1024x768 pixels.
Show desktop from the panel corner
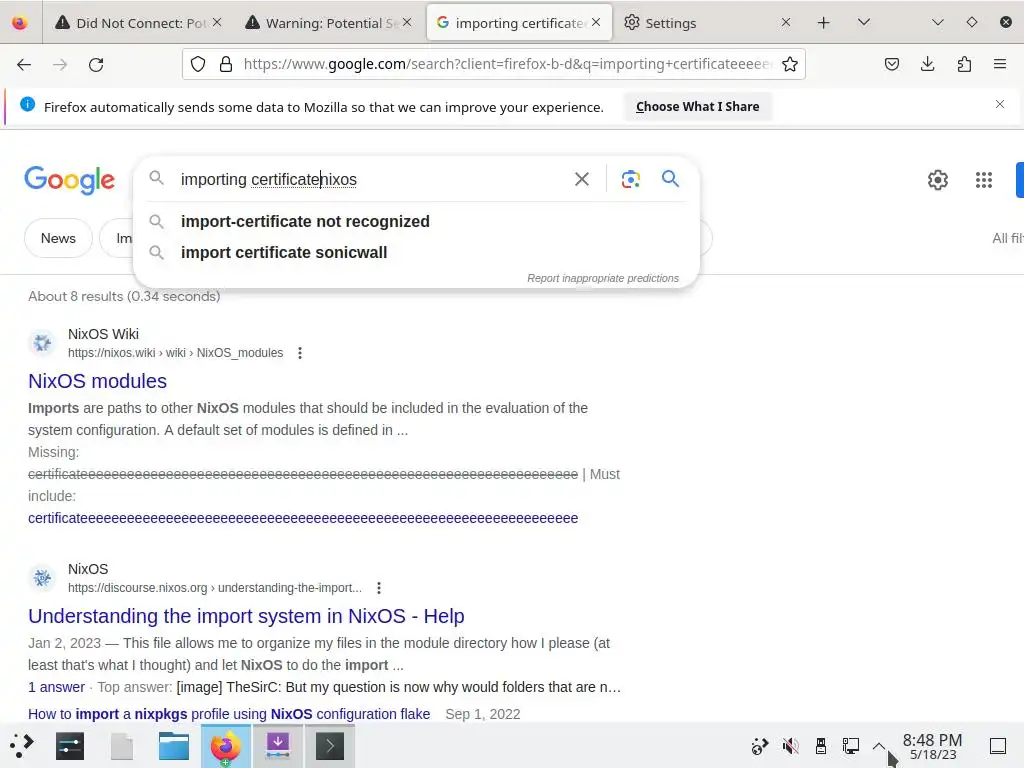[998, 746]
